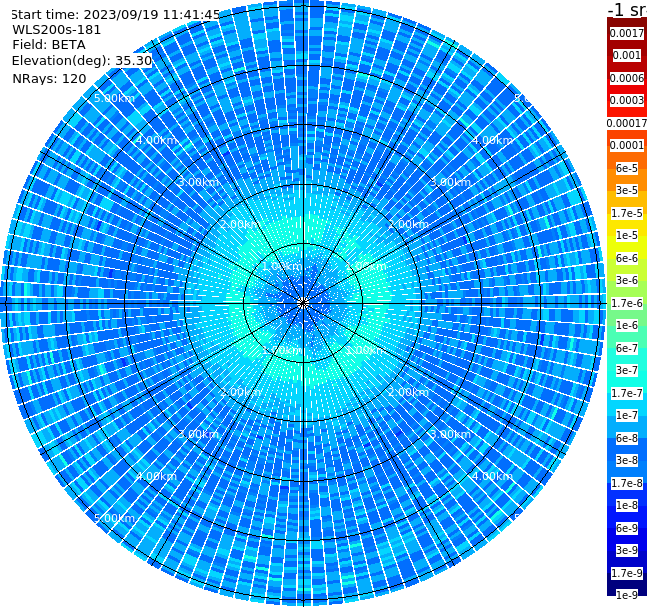647x607 pixels.
Task: Click the 3e-5 colorbar tick
Action: point(627,190)
